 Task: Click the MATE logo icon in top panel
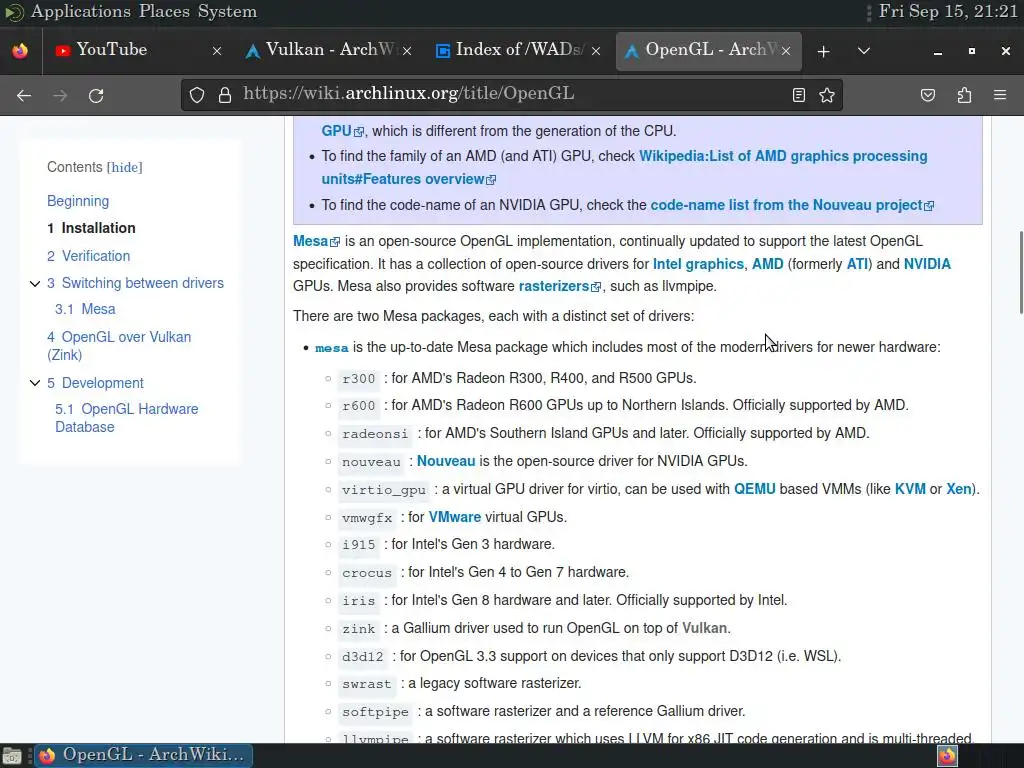click(x=14, y=12)
